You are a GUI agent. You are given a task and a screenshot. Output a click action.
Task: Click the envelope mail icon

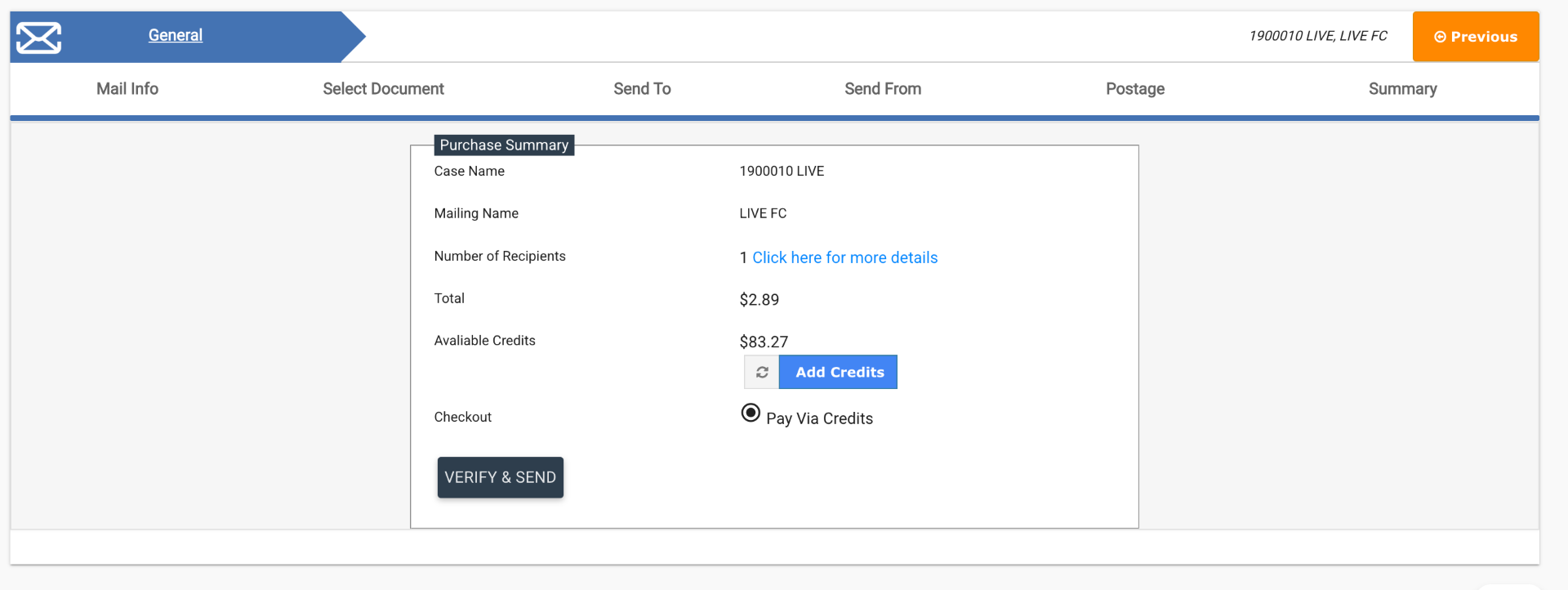(38, 38)
